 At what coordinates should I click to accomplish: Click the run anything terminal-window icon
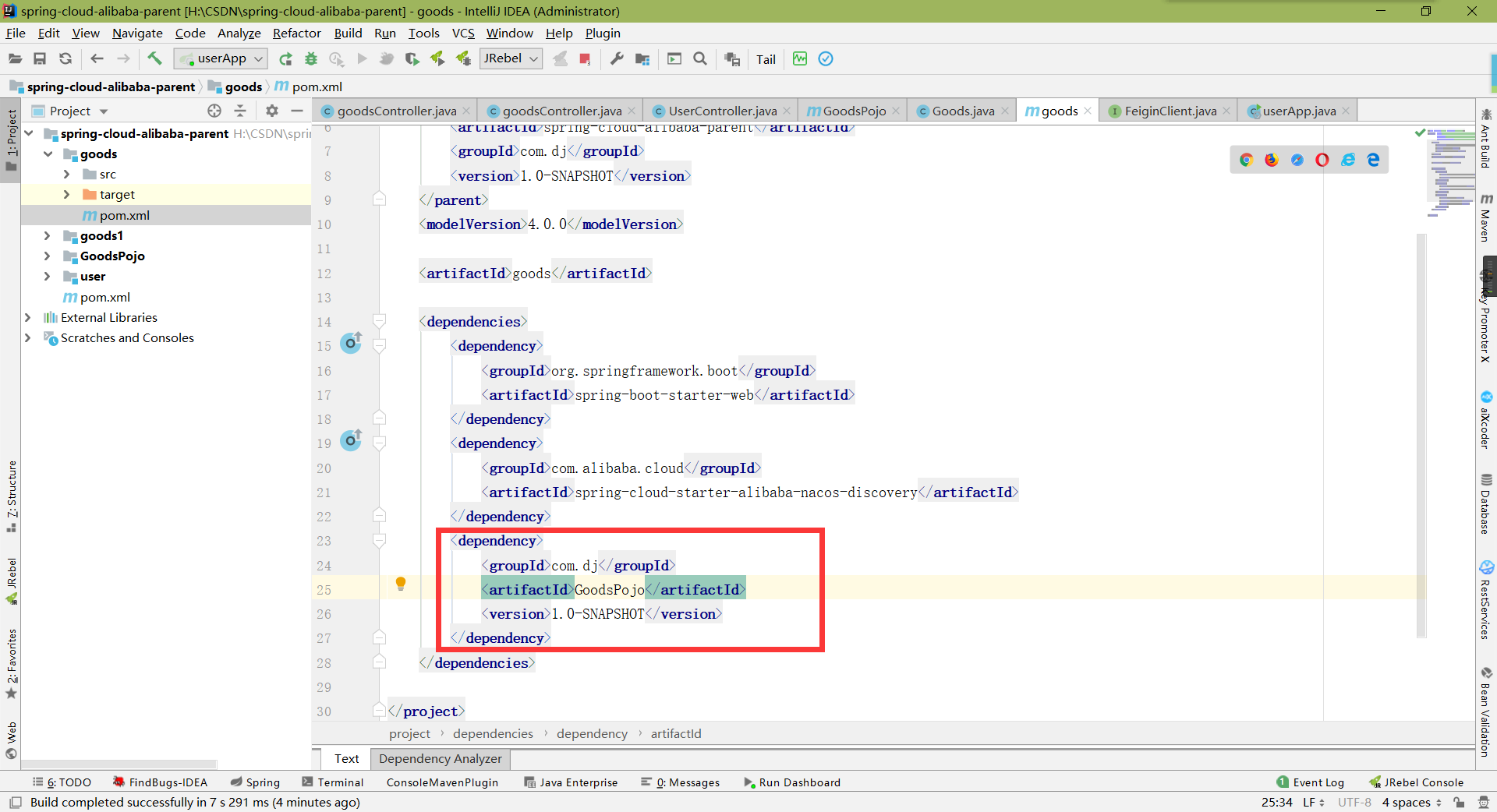pyautogui.click(x=674, y=58)
